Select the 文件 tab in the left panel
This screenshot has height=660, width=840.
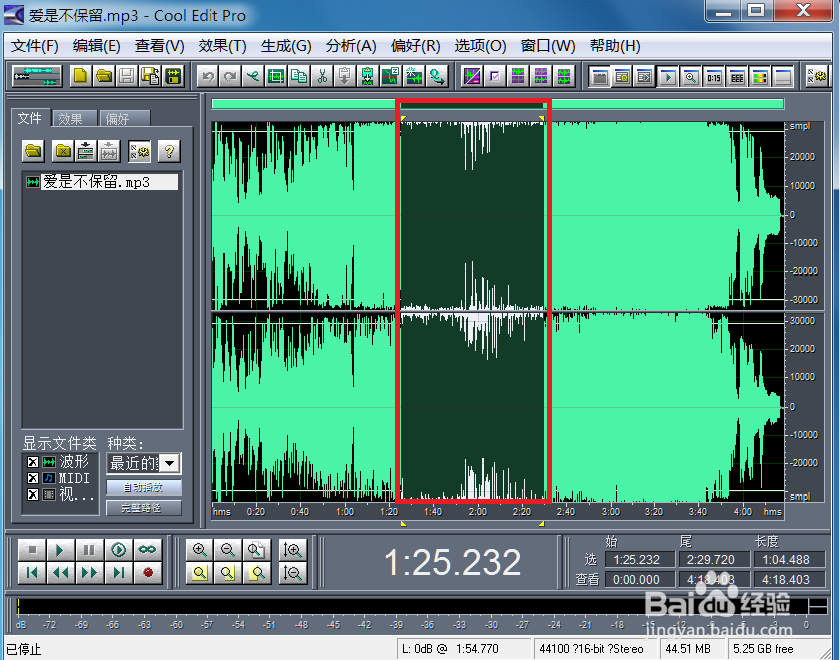coord(30,118)
